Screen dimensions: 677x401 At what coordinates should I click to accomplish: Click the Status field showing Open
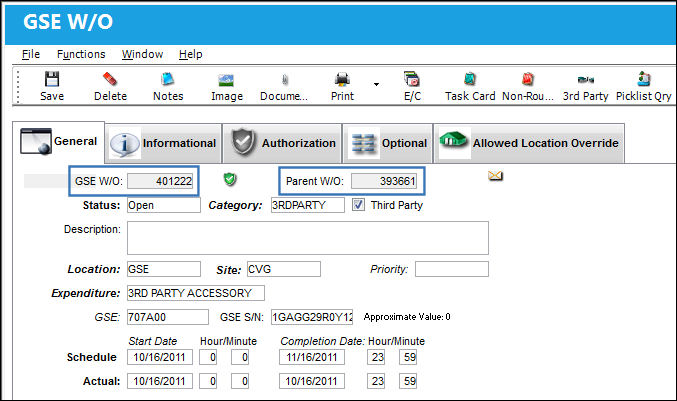pyautogui.click(x=164, y=205)
